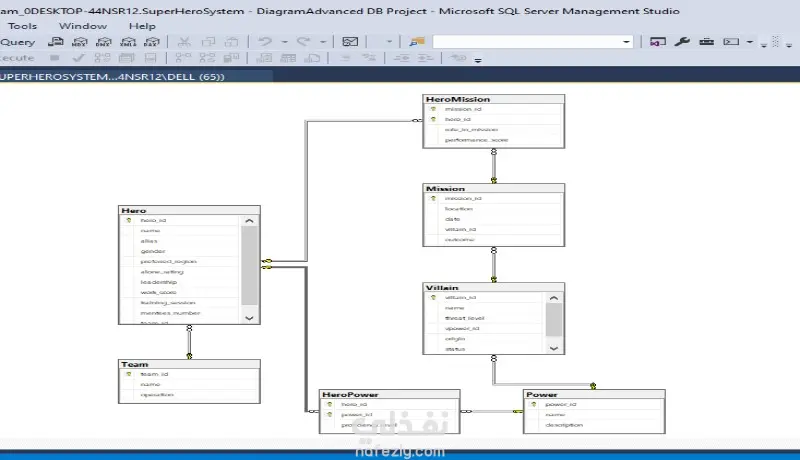Viewport: 800px width, 460px height.
Task: Click the XMLA query icon
Action: (x=127, y=43)
